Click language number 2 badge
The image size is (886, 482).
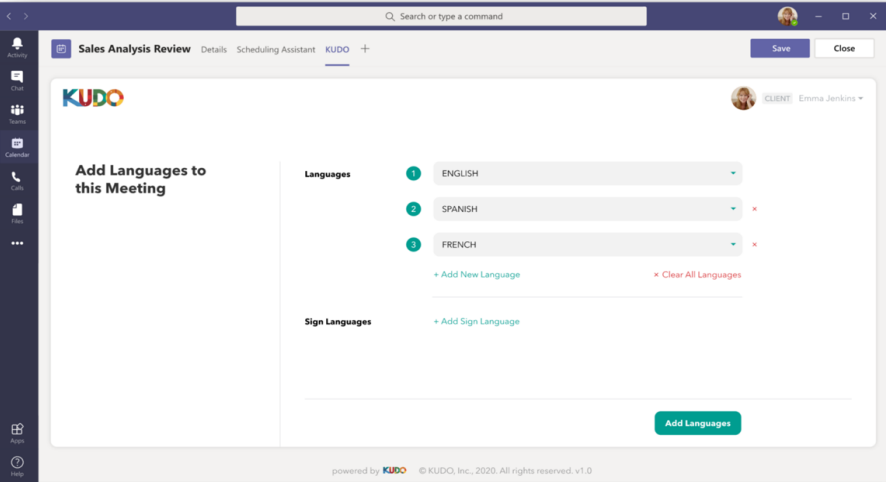[x=414, y=209]
